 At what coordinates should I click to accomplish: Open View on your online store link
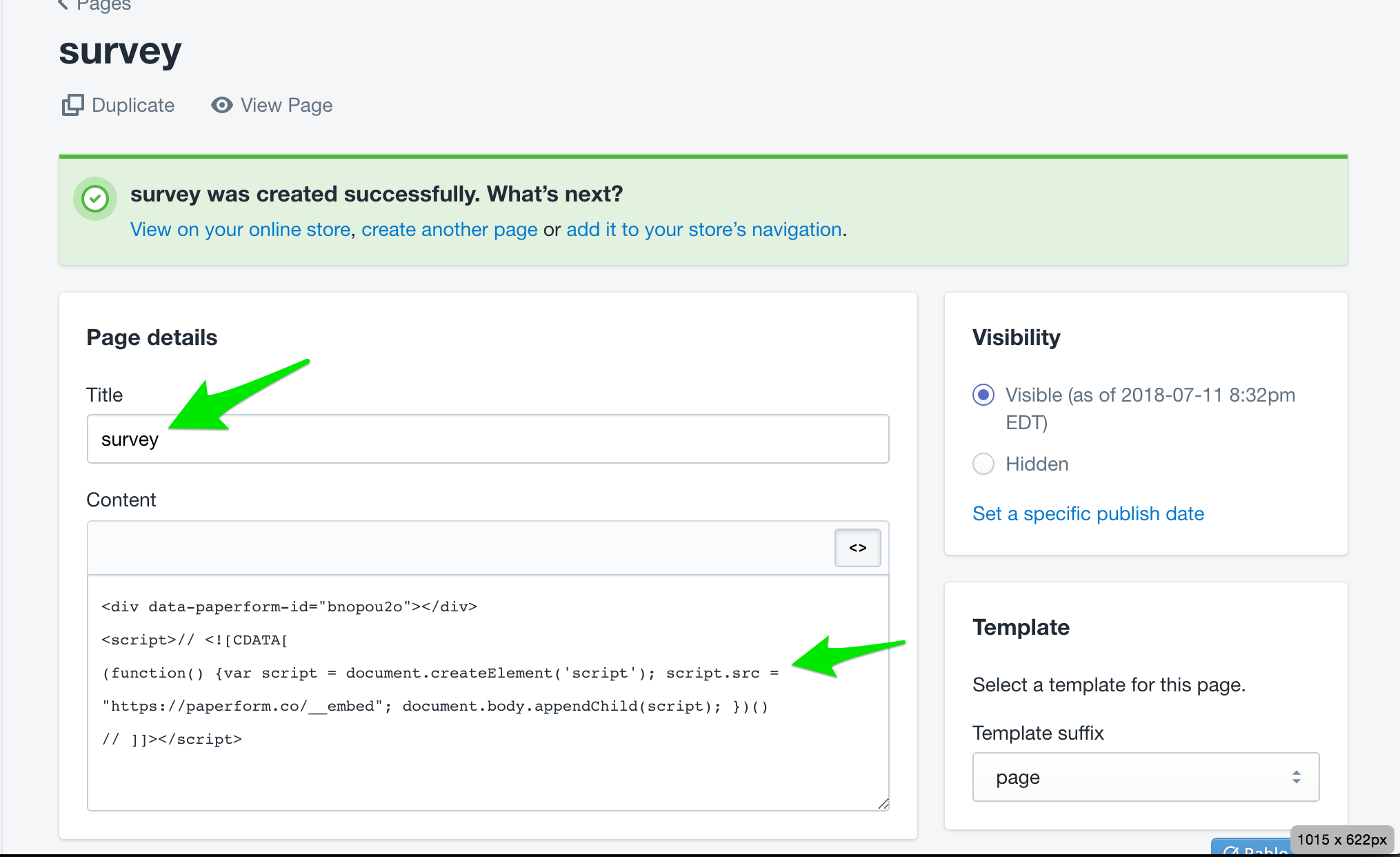coord(240,229)
